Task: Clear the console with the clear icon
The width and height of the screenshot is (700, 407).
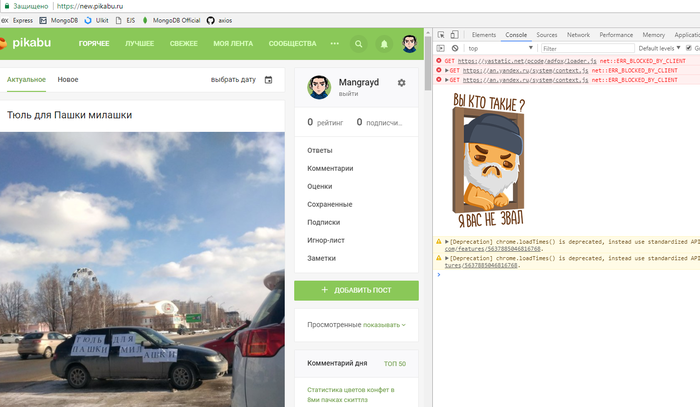Action: coord(455,48)
